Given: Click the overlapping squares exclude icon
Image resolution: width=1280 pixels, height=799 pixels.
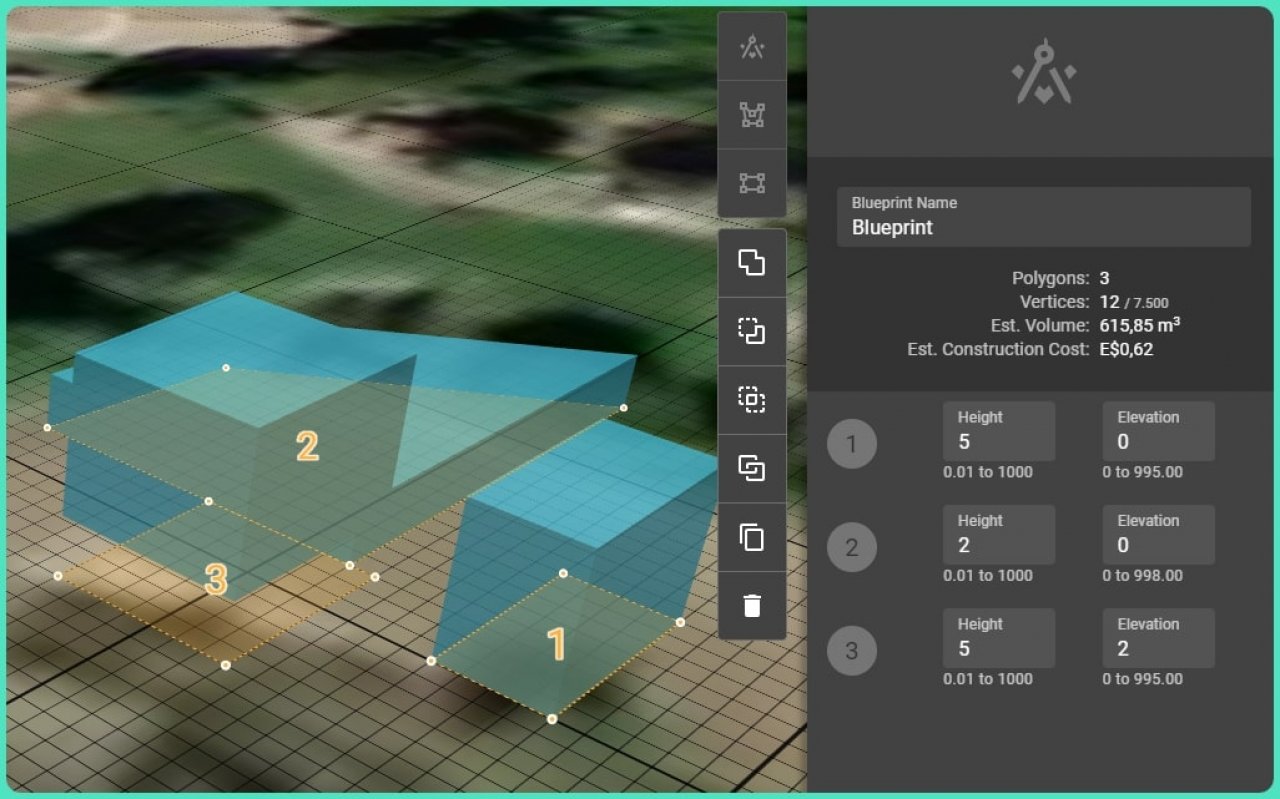Looking at the screenshot, I should coord(752,468).
